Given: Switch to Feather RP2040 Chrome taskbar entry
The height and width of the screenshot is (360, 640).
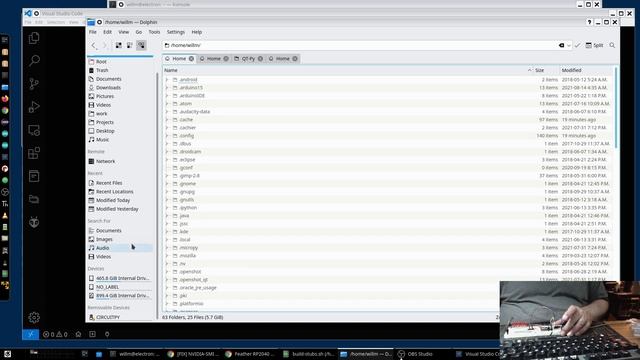Looking at the screenshot, I should [249, 354].
